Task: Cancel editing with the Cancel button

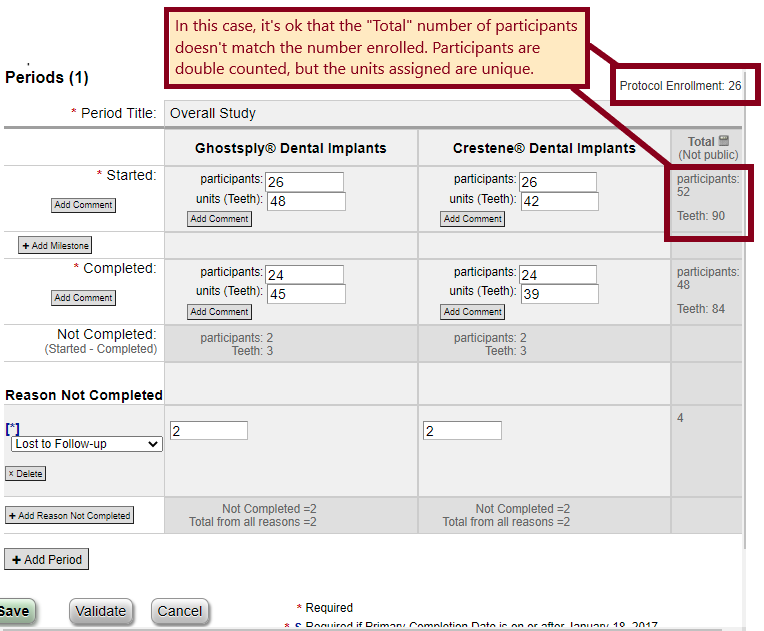Action: coord(180,611)
